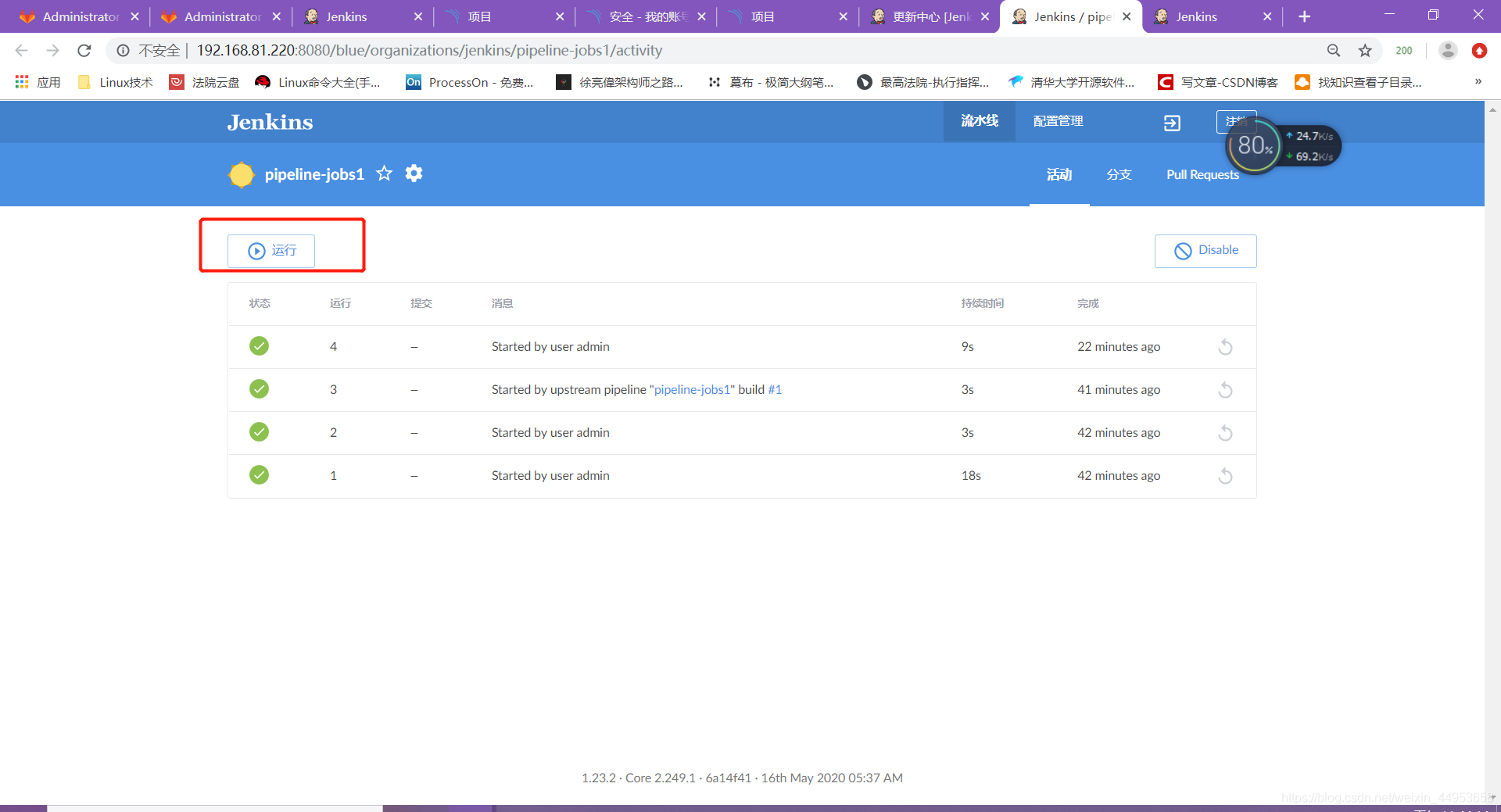This screenshot has height=812, width=1501.
Task: Open the browser zoom magnifier icon
Action: (x=1334, y=51)
